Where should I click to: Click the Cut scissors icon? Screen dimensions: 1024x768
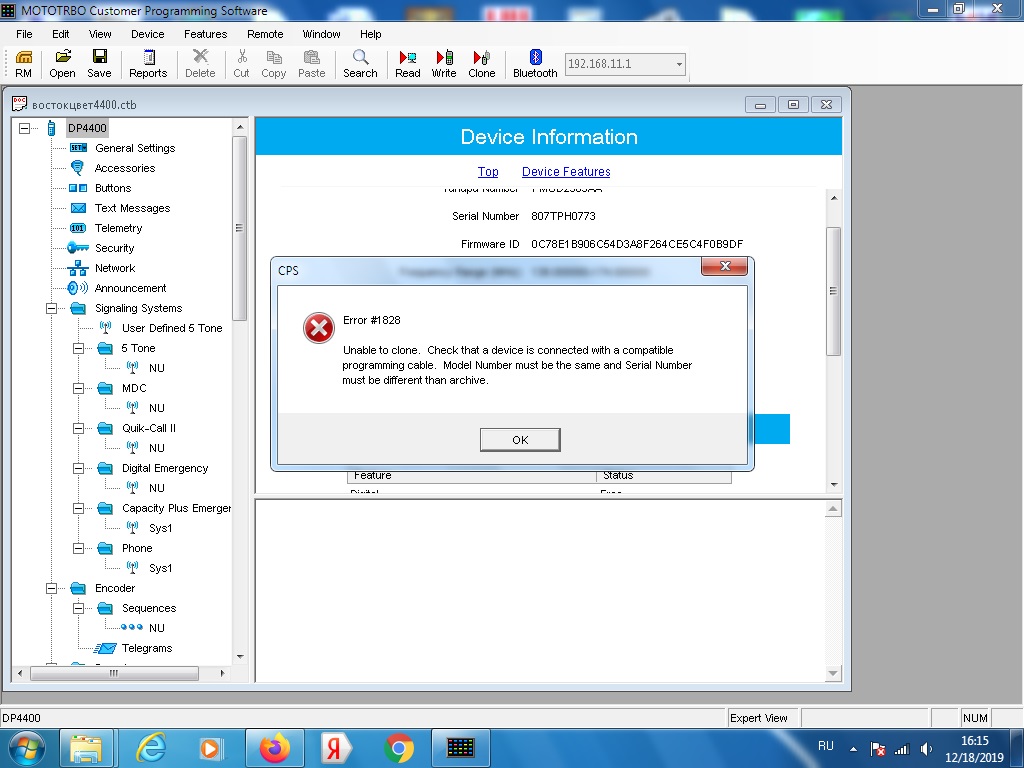click(242, 64)
